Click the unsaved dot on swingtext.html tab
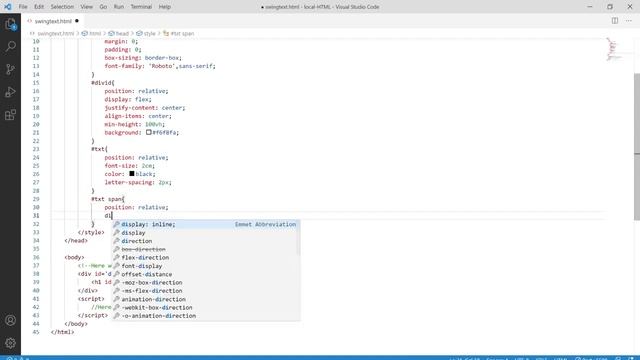640x360 pixels. [77, 21]
